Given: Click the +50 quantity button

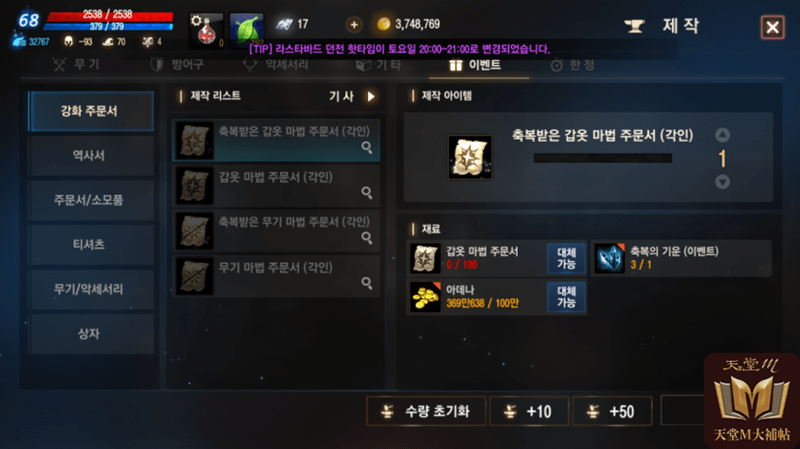Looking at the screenshot, I should [x=612, y=411].
